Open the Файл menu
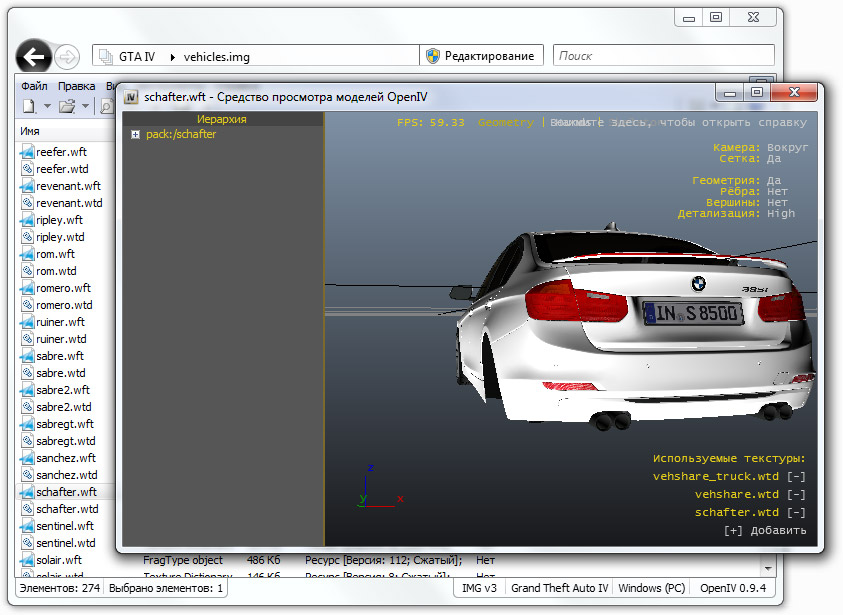843x615 pixels. click(x=33, y=85)
